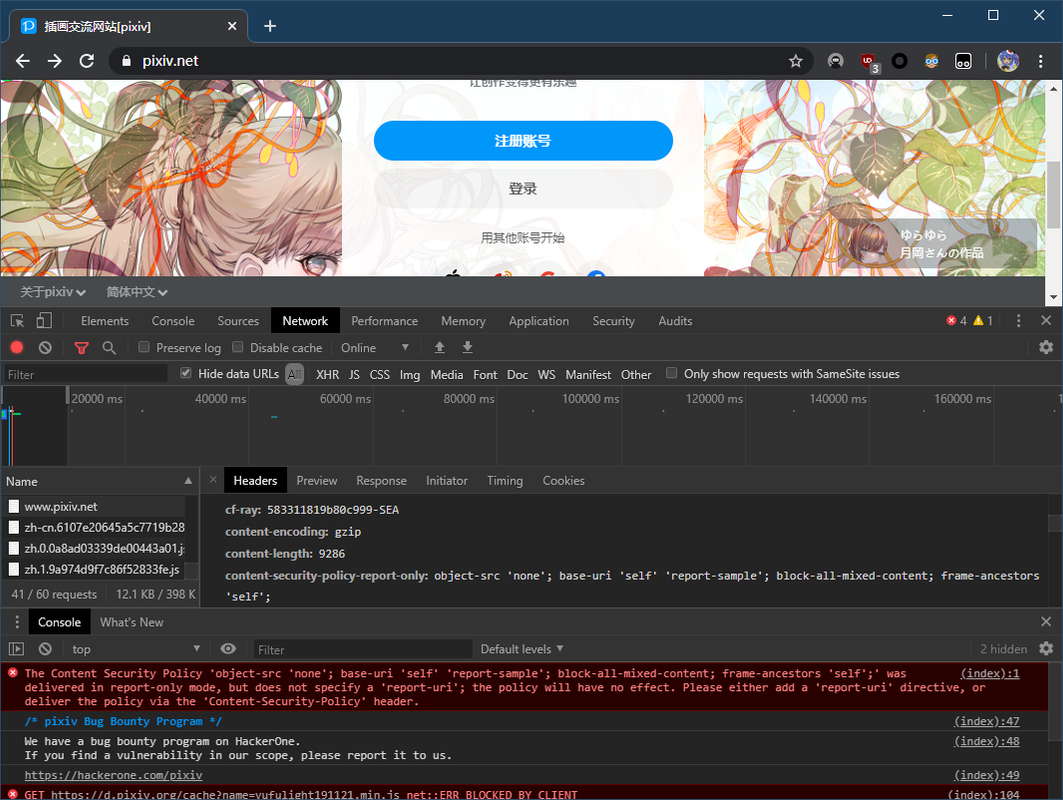Show the Preview tab of the request
Screen dimensions: 1063x800
pos(317,481)
